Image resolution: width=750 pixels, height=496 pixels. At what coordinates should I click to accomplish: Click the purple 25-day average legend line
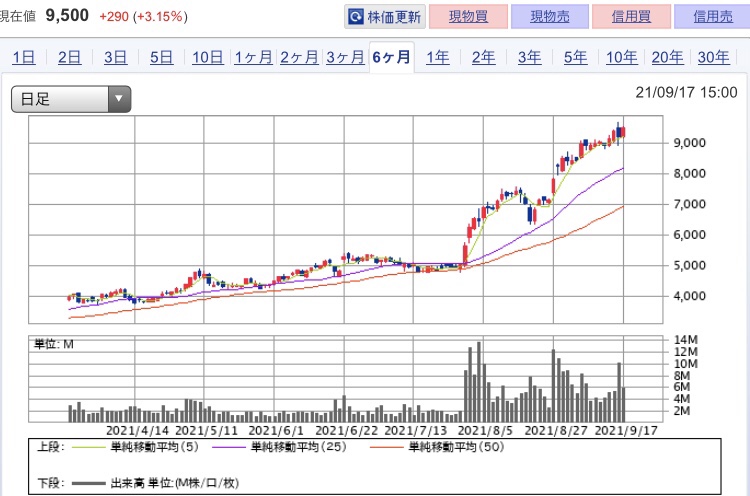[229, 448]
